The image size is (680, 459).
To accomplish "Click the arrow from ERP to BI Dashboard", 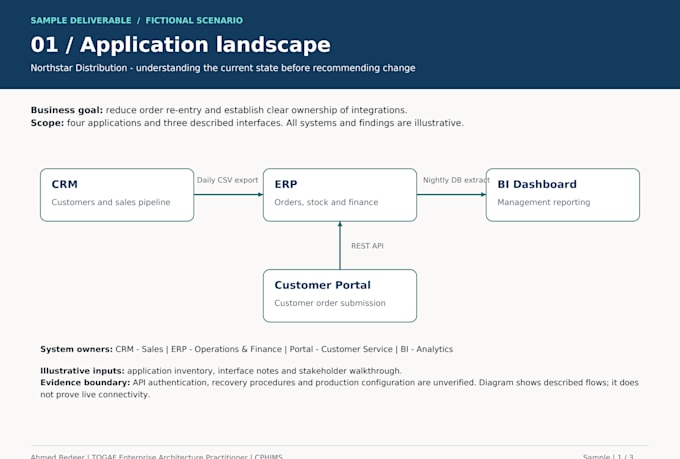I will tap(451, 194).
